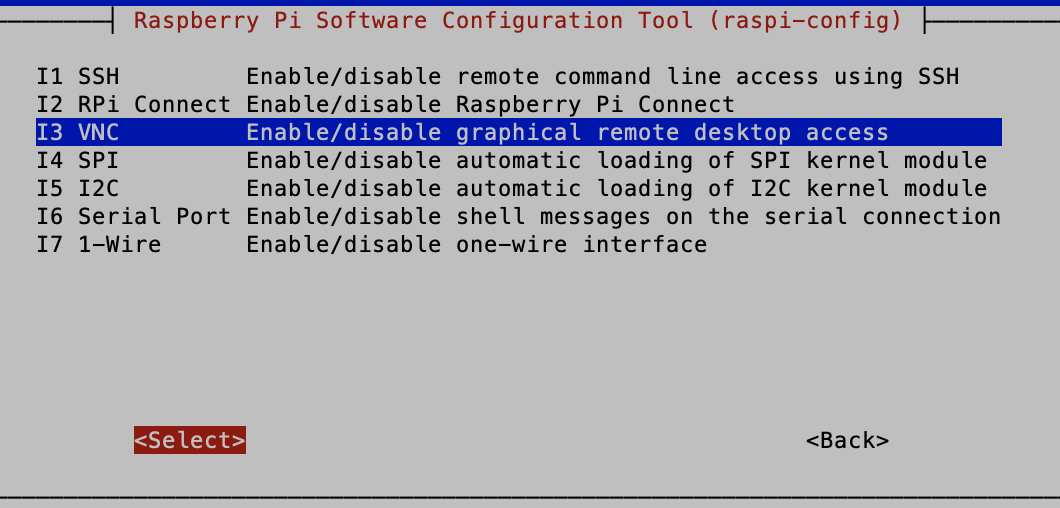Click the 'I4' code label
This screenshot has width=1060, height=508.
tap(50, 161)
